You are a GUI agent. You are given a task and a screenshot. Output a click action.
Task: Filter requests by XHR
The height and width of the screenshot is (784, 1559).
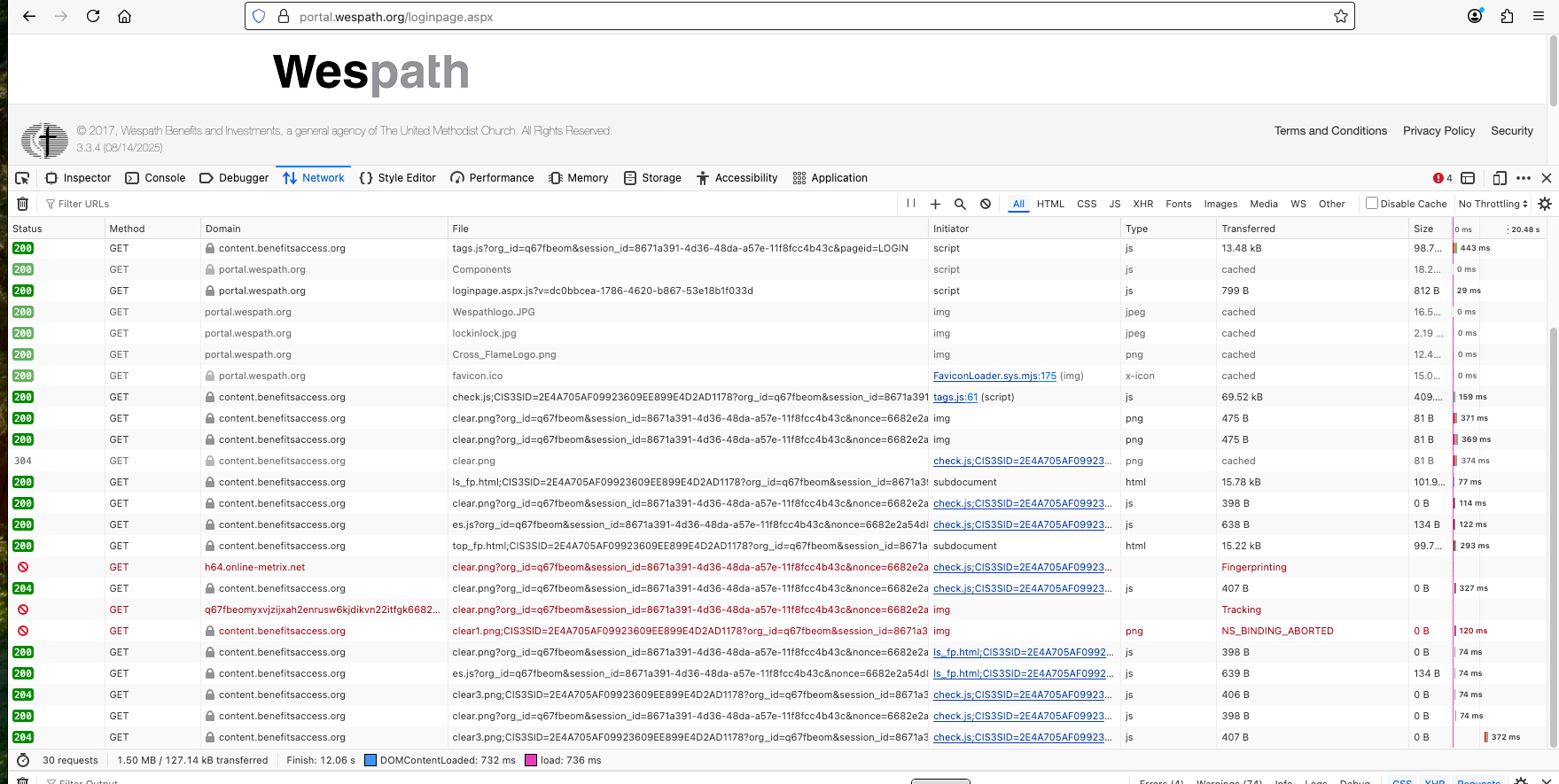point(1142,204)
